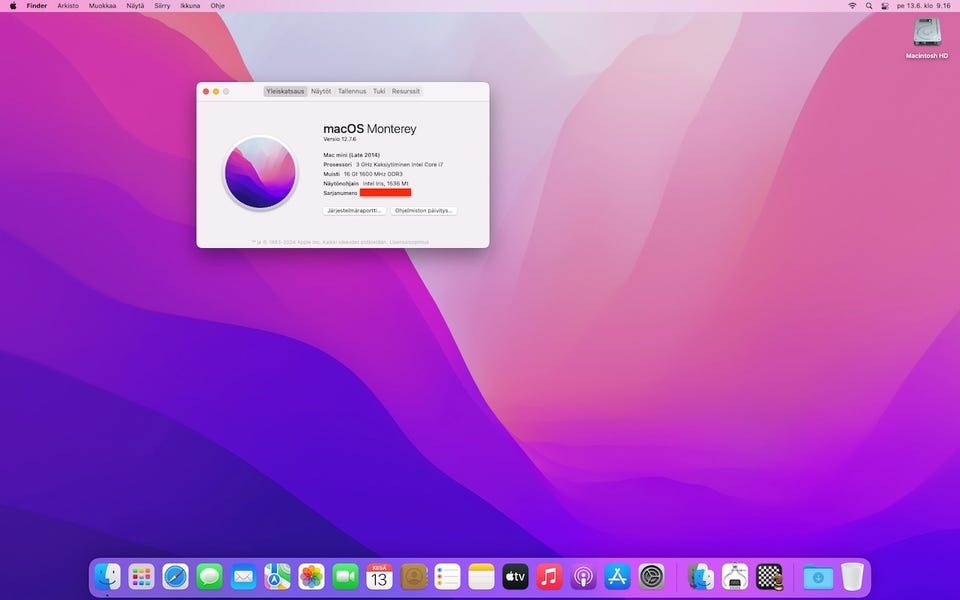Launch the Messages app in the dock

click(x=209, y=576)
